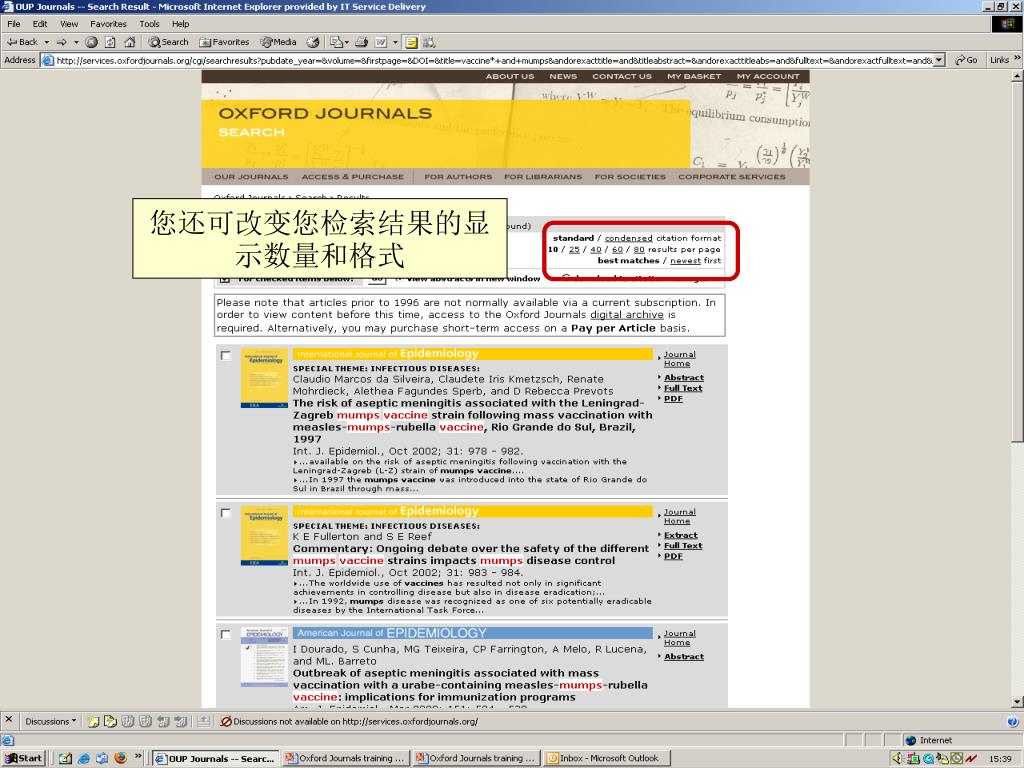
Task: Open Abstract link for the Dourado article
Action: coord(684,656)
